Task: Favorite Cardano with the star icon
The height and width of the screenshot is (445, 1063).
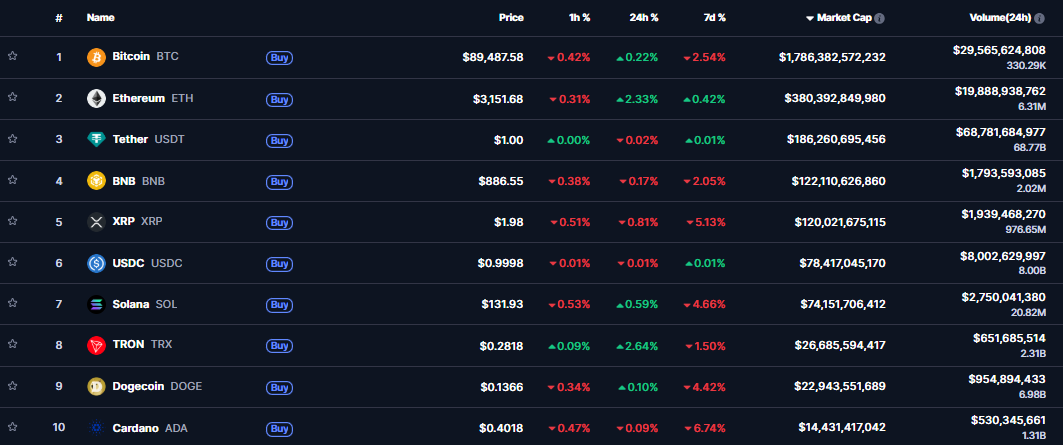Action: [x=12, y=427]
